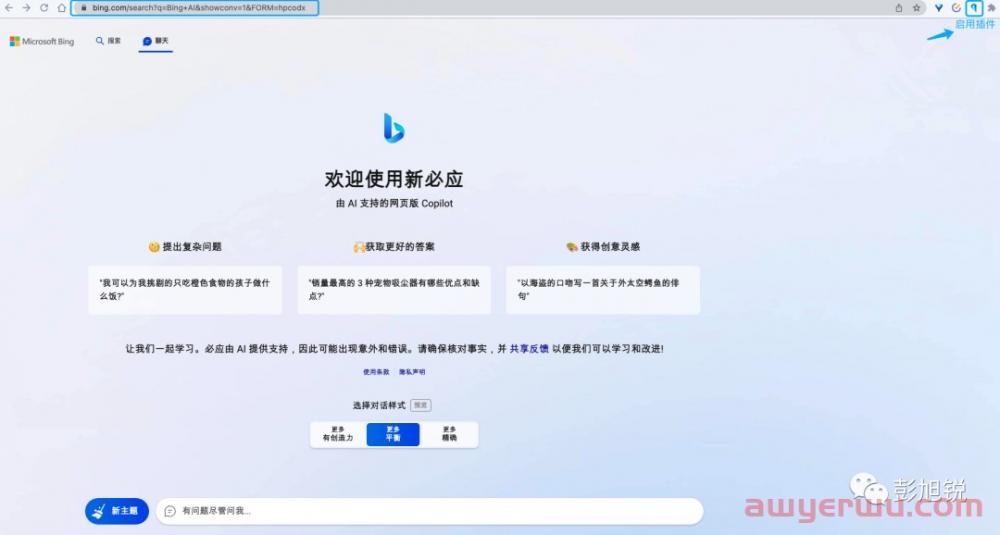Focus the bing.com address bar
Image resolution: width=1000 pixels, height=535 pixels.
pos(195,8)
